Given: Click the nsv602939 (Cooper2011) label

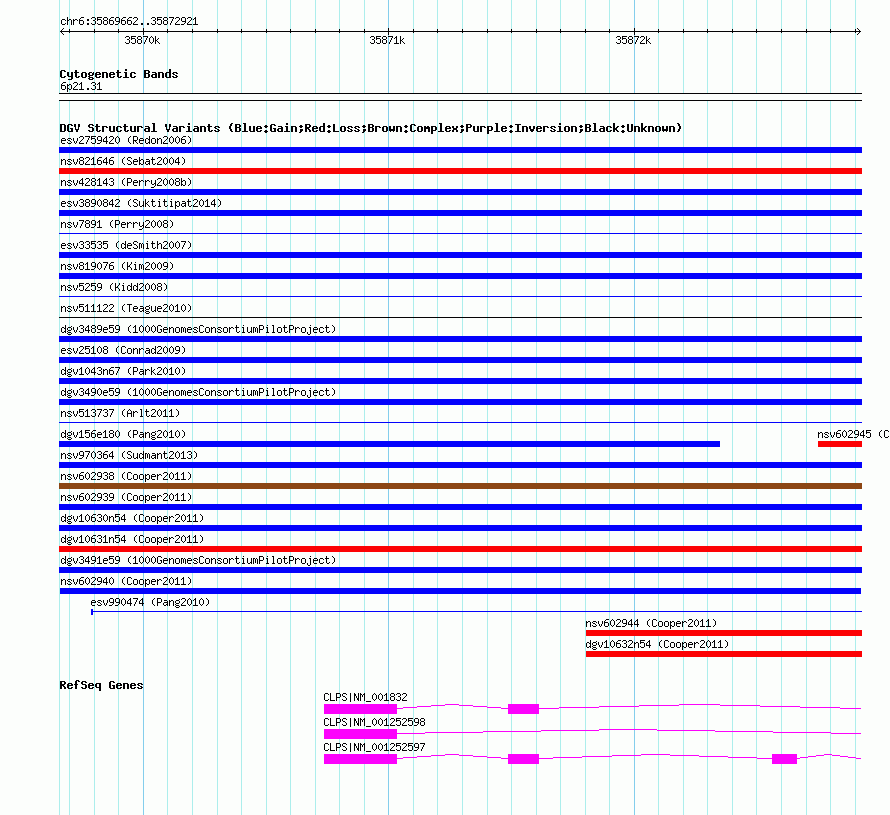Looking at the screenshot, I should coord(126,497).
